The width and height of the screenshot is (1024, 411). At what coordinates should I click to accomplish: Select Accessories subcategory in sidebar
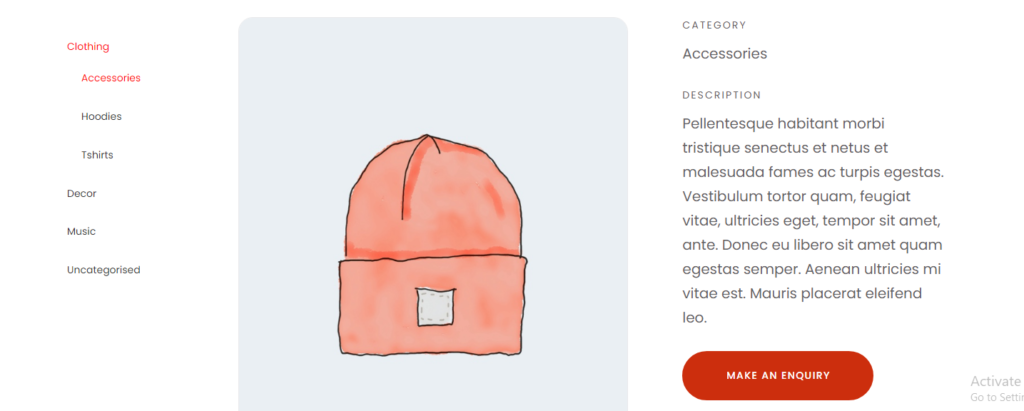(x=111, y=78)
